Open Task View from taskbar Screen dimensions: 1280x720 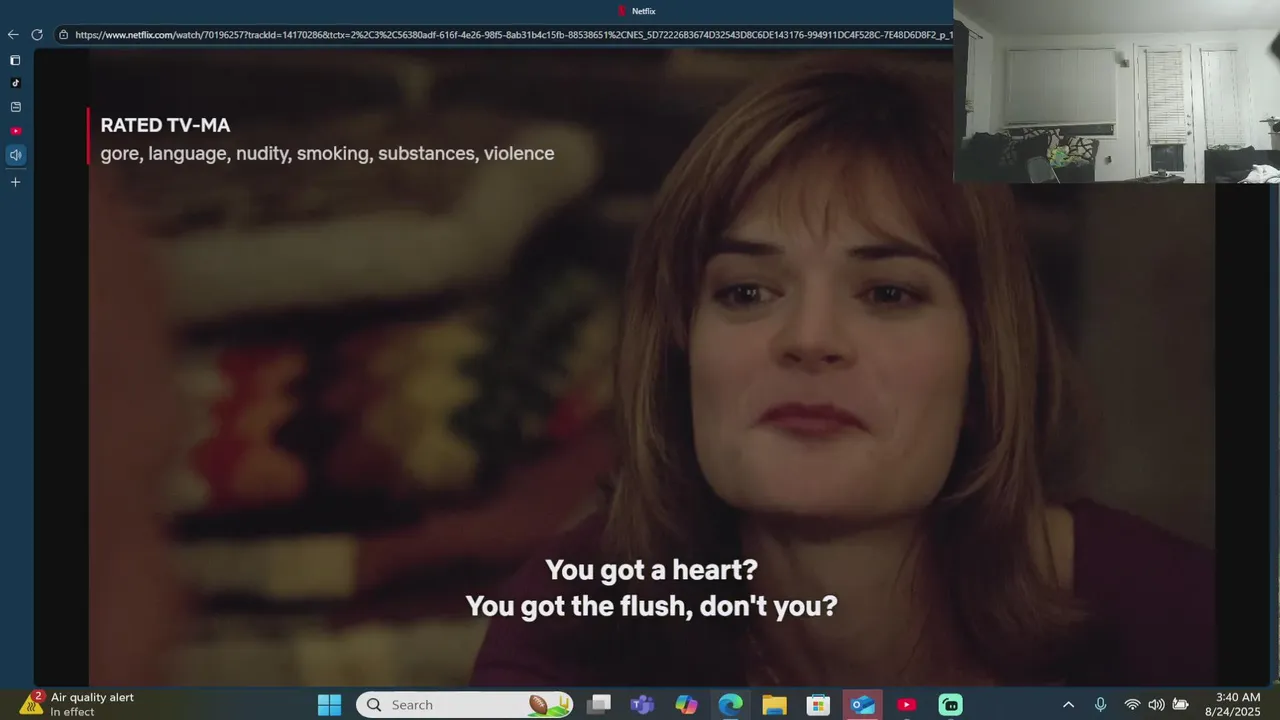pyautogui.click(x=599, y=705)
